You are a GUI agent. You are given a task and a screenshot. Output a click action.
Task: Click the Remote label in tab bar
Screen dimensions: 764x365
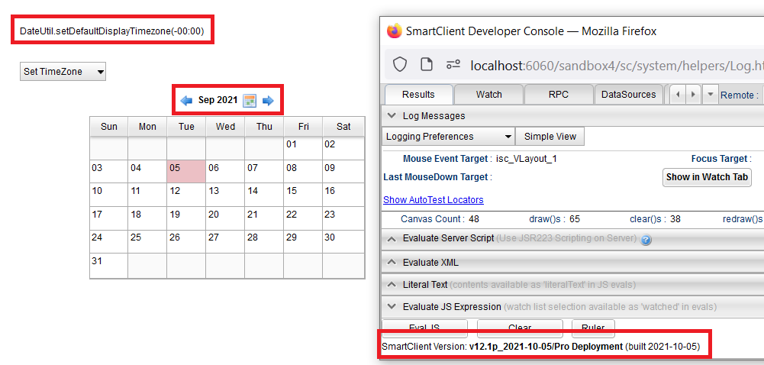tap(739, 95)
